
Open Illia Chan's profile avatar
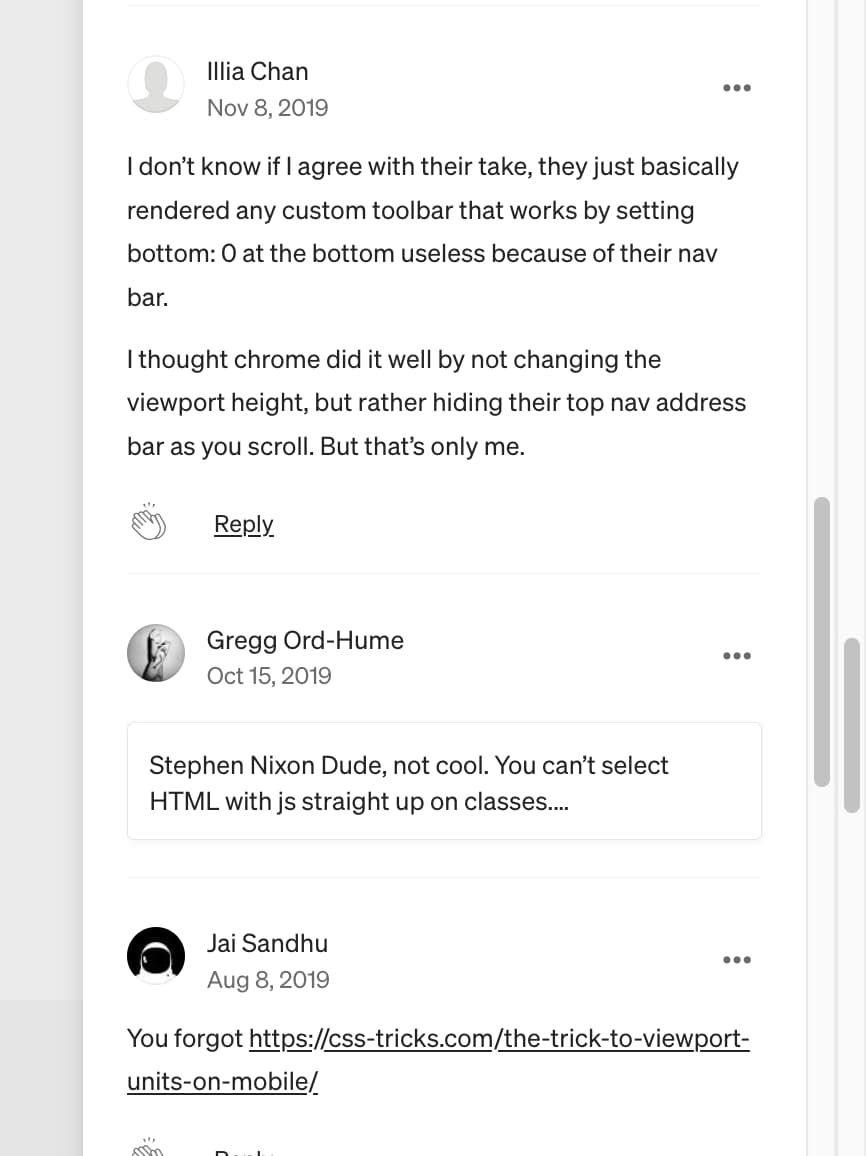point(156,84)
